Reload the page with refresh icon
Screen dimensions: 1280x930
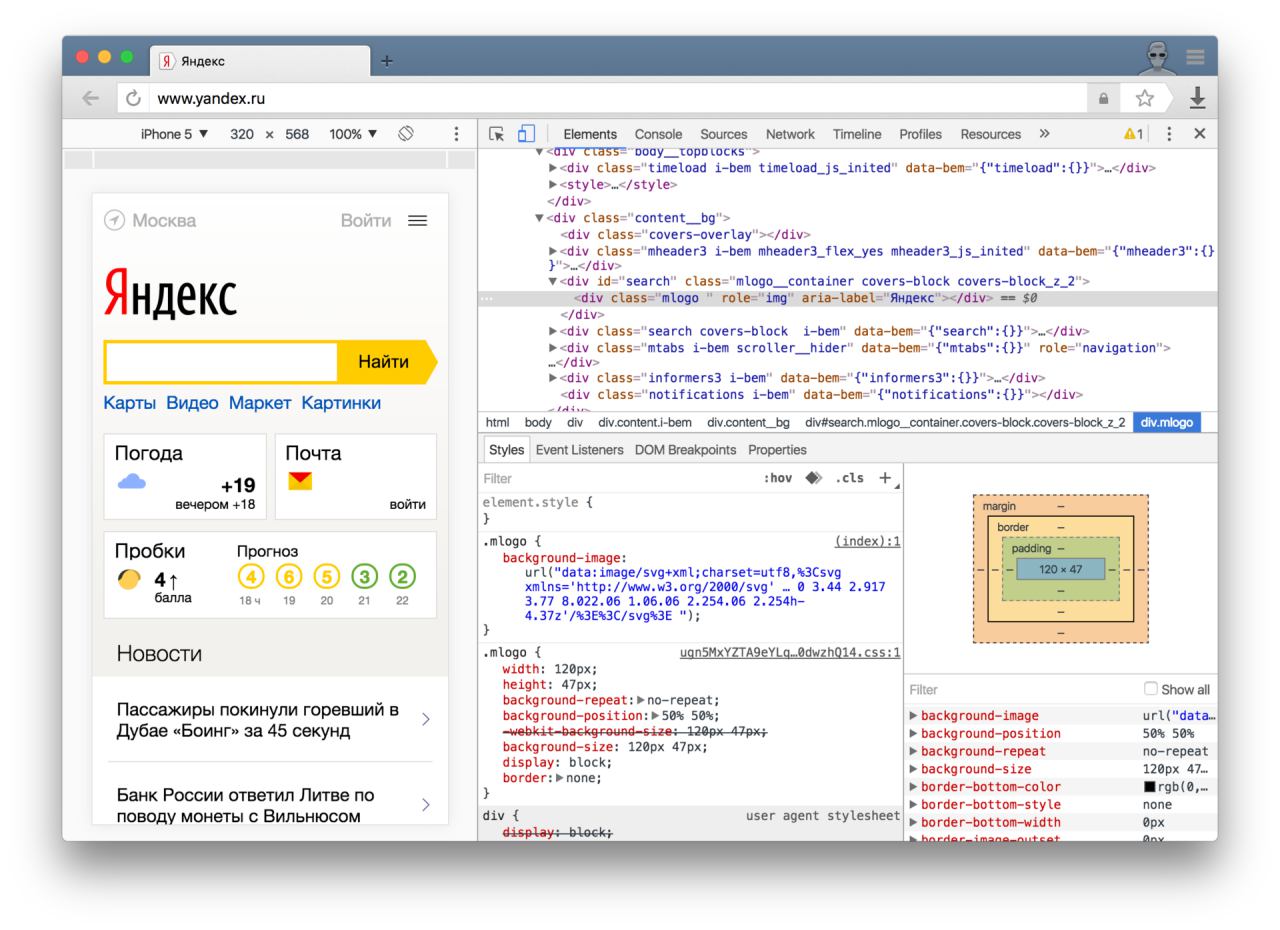tap(133, 98)
